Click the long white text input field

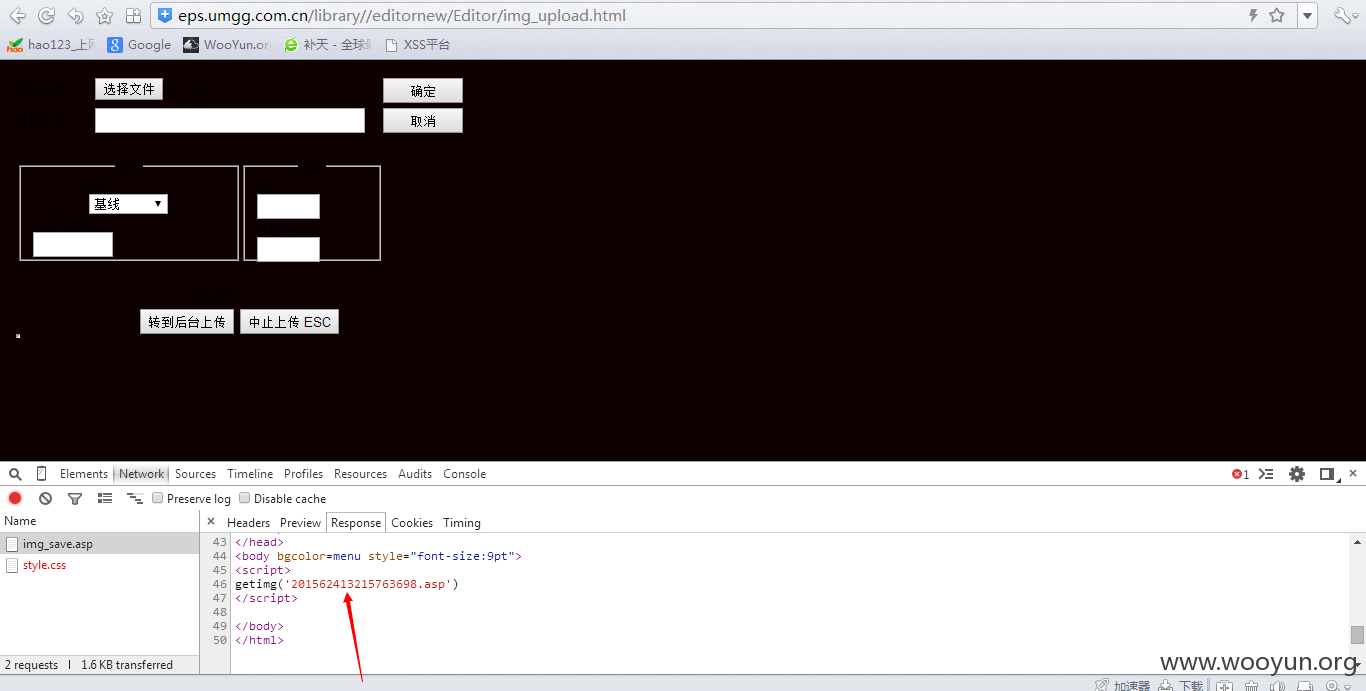pyautogui.click(x=230, y=120)
